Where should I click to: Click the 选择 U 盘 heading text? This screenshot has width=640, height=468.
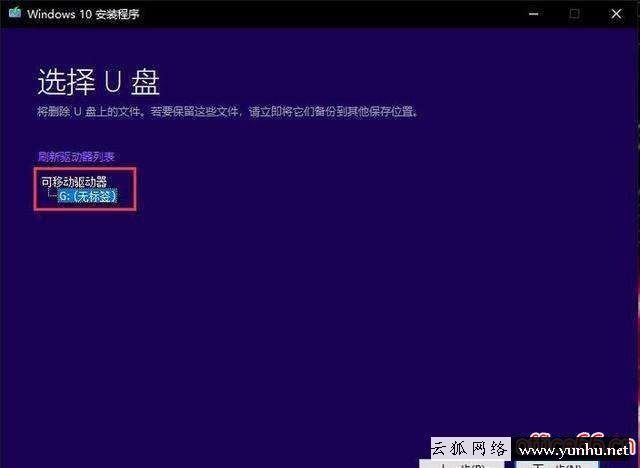pos(98,82)
